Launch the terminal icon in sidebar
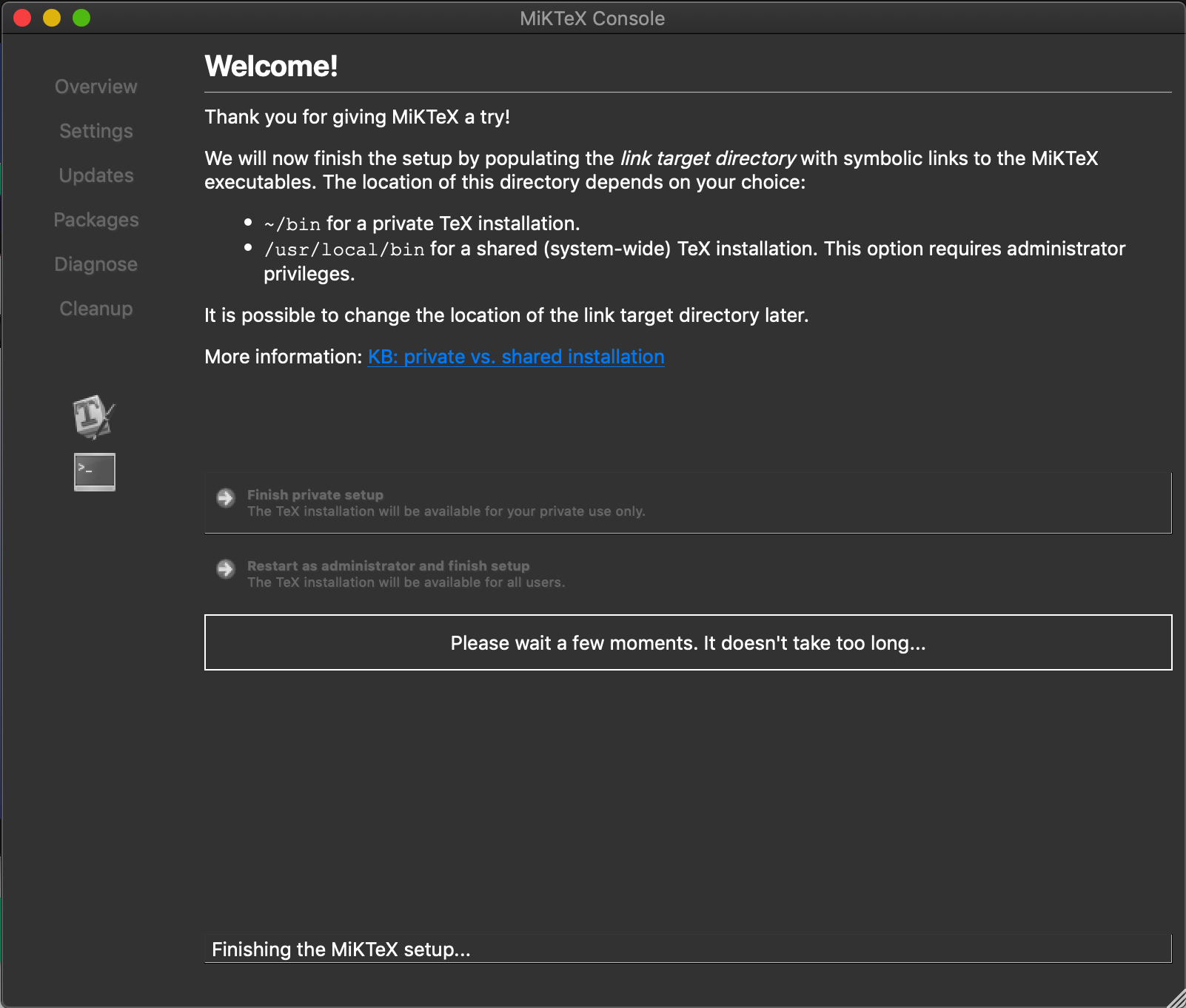1186x1008 pixels. (95, 472)
